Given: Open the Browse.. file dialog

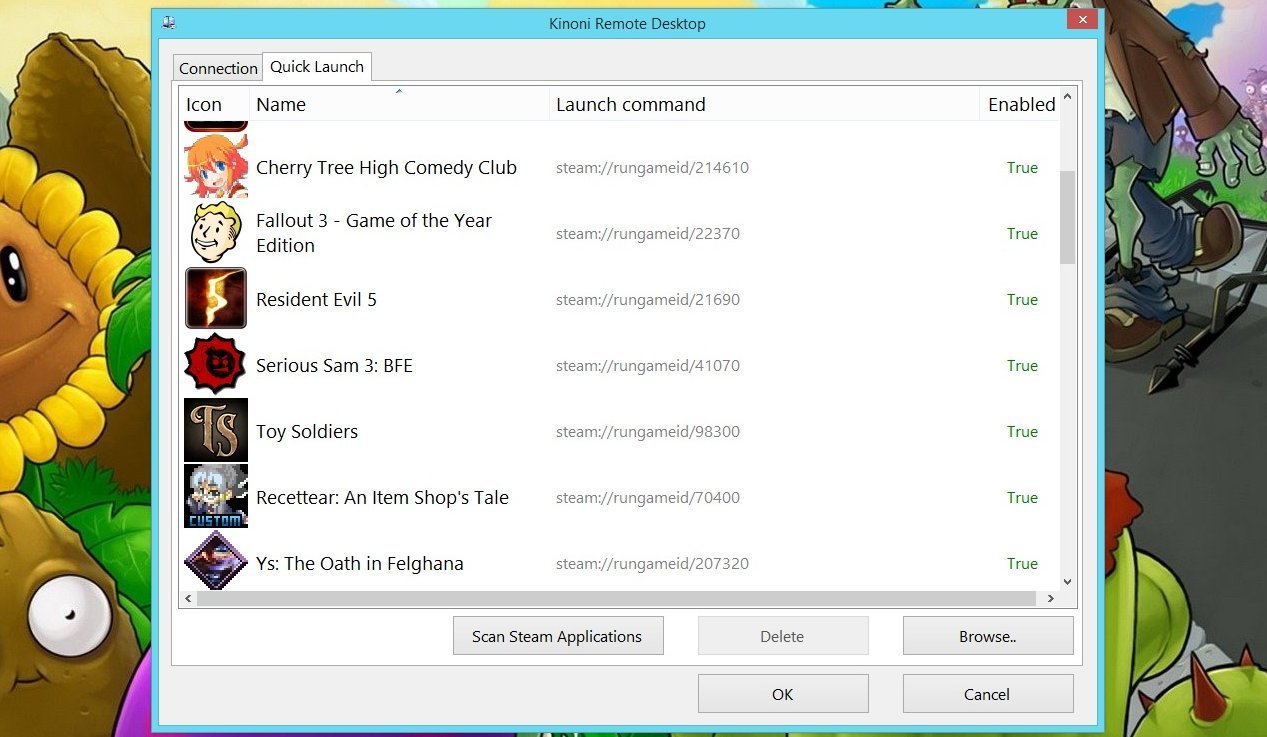Looking at the screenshot, I should (988, 636).
